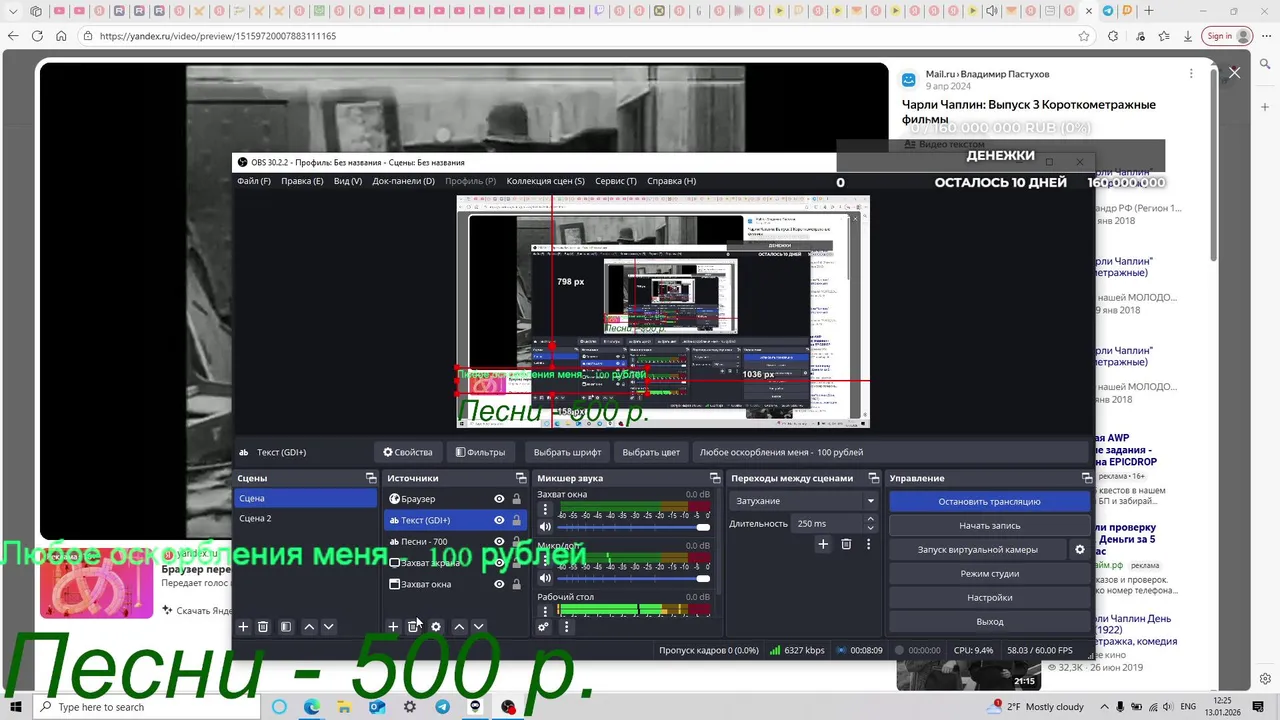
Task: Move the scene up with arrow
Action: [x=309, y=627]
